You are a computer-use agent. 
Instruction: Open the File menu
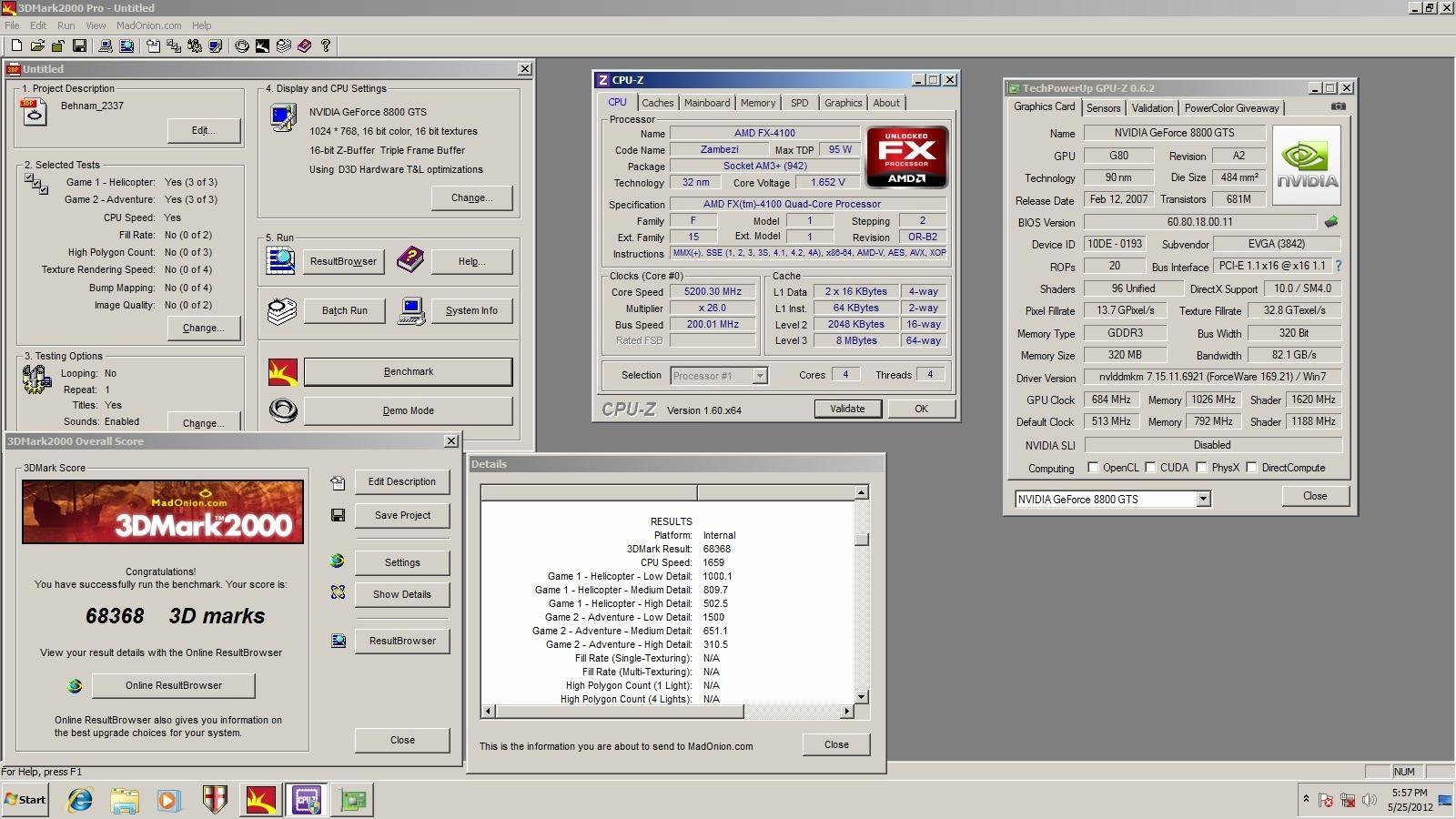click(x=12, y=25)
